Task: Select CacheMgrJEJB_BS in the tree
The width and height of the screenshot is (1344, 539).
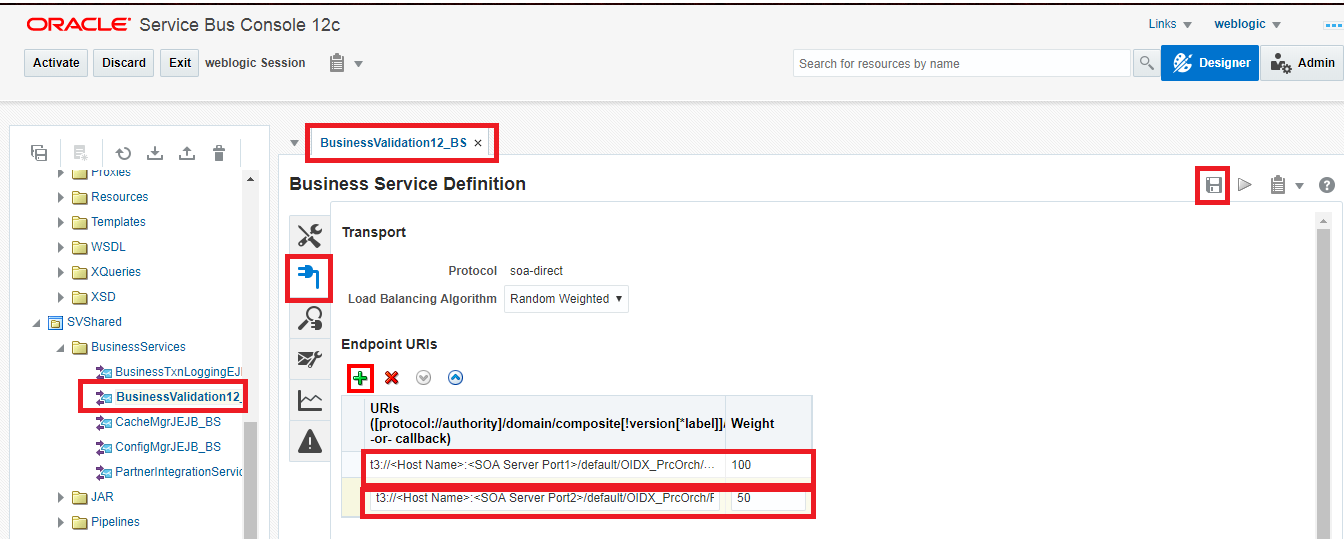Action: point(168,422)
